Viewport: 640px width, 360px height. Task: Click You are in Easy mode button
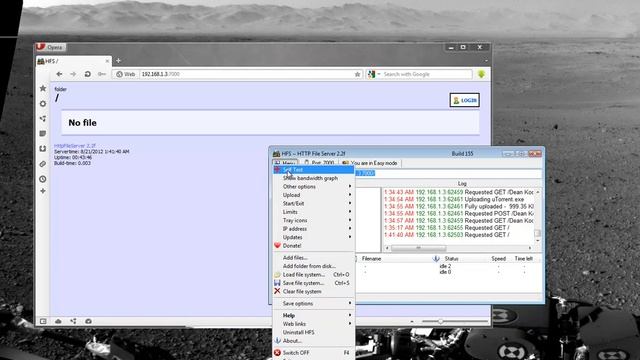370,163
